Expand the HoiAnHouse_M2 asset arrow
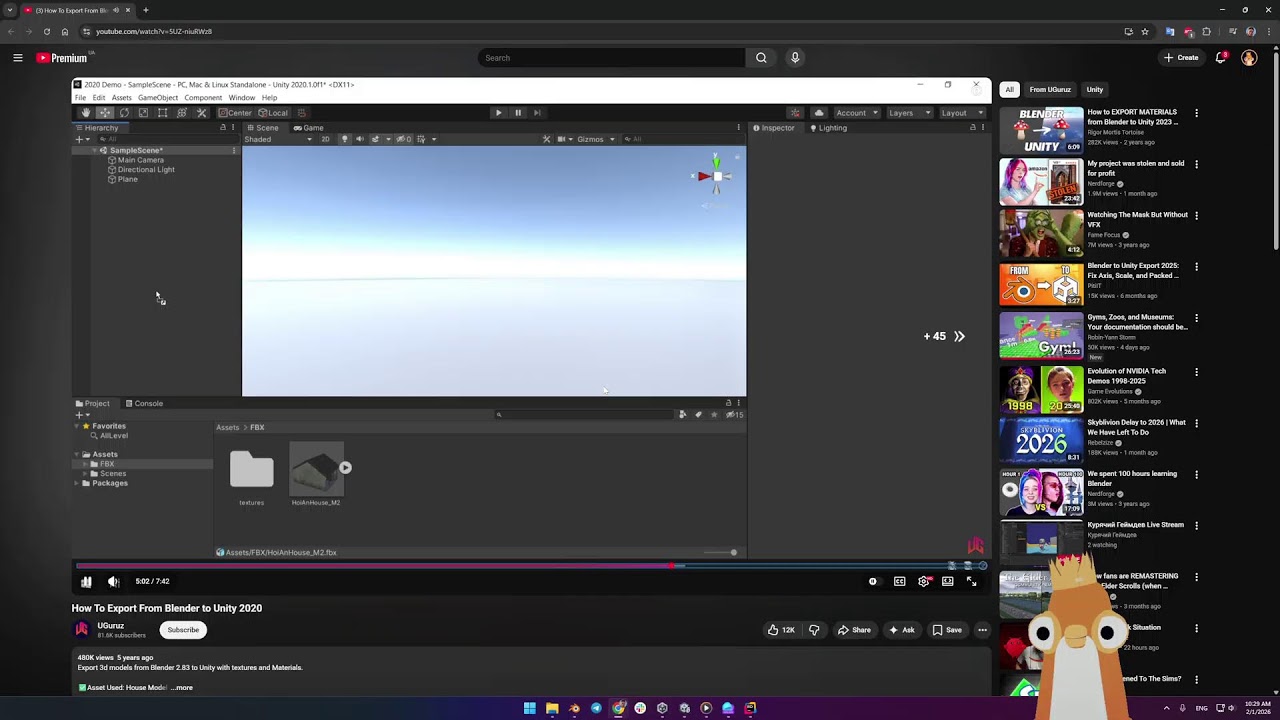 tap(345, 467)
